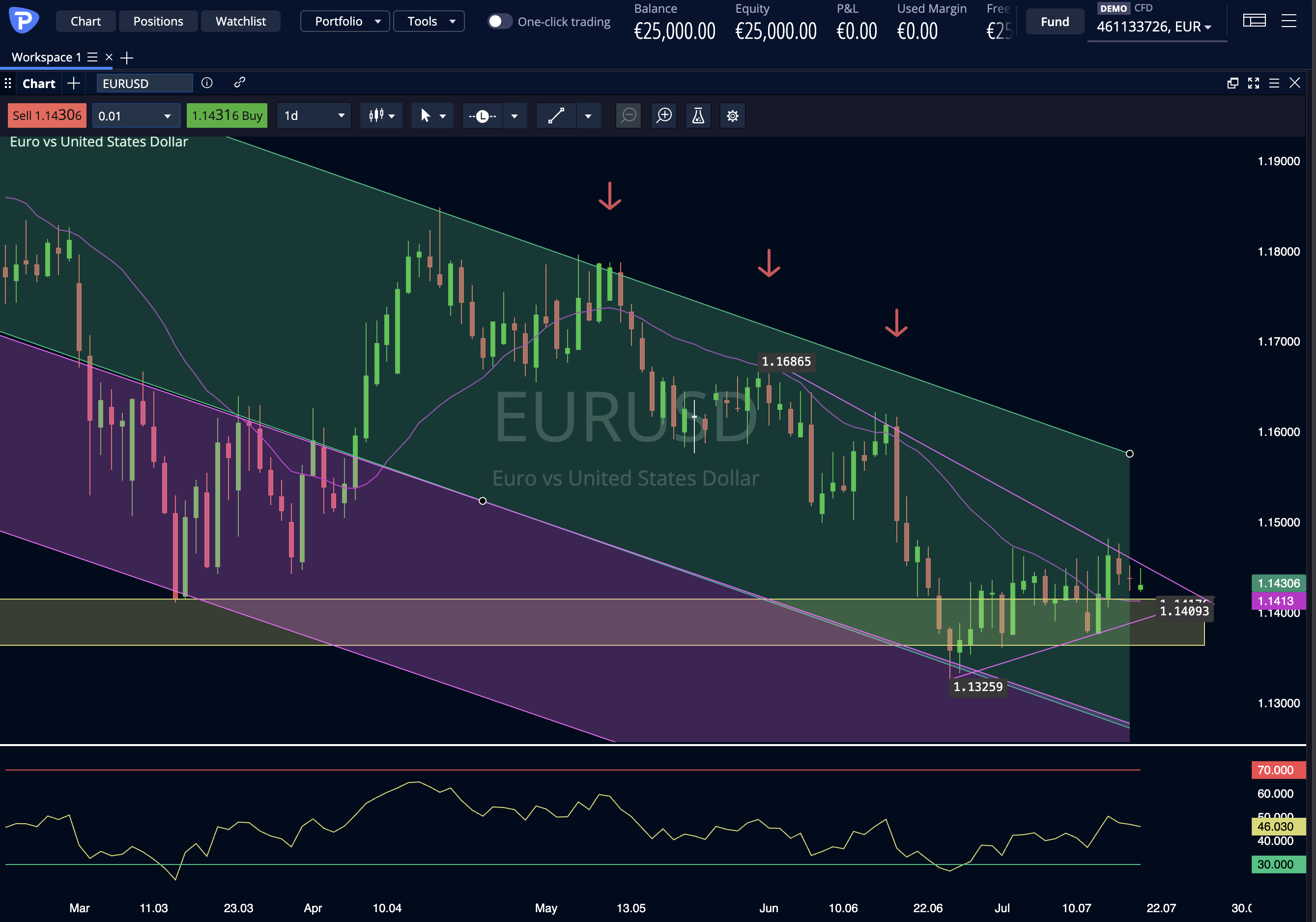Expand the line-style tool dropdown arrow

[515, 116]
